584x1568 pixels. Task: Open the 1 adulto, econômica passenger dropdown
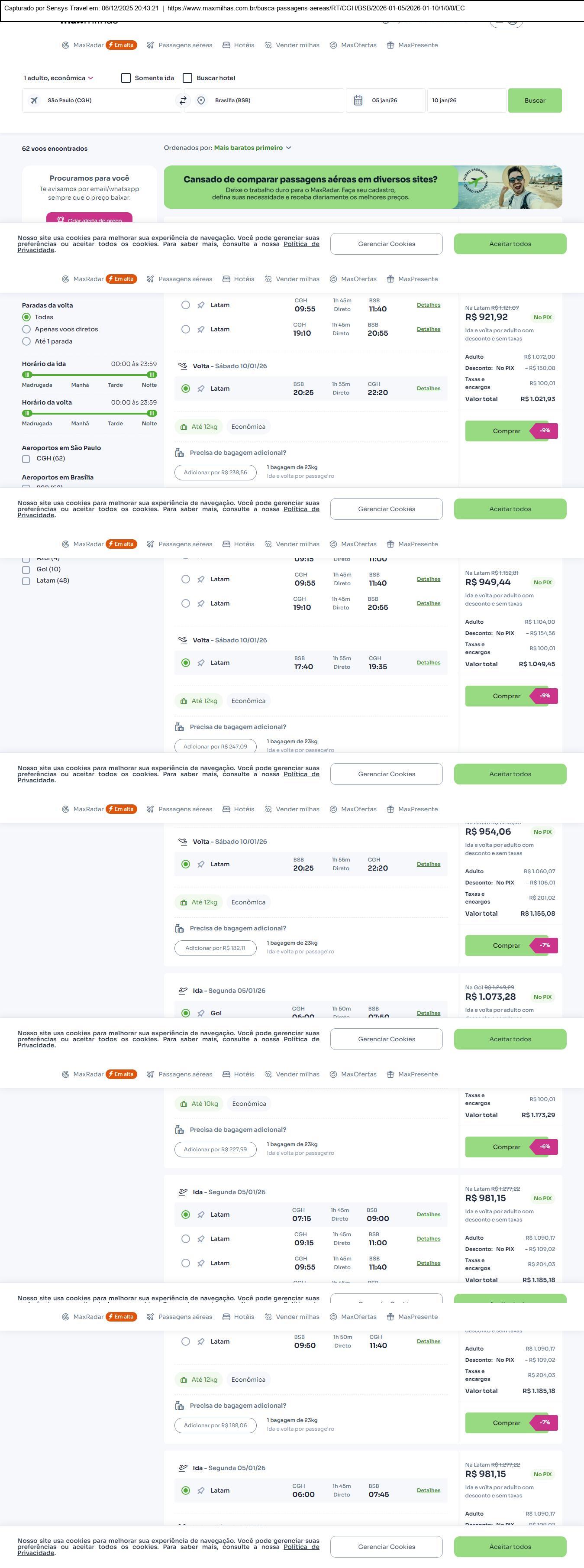click(58, 78)
